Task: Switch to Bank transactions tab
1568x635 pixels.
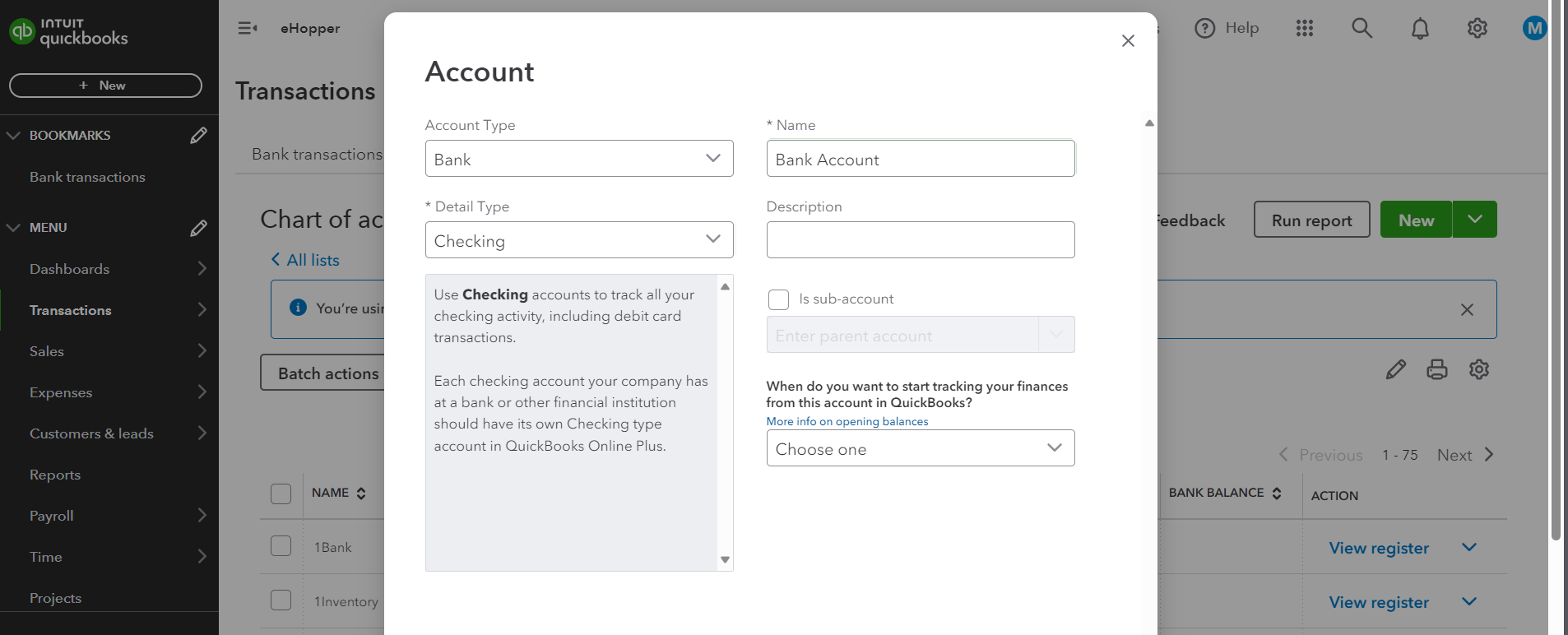Action: 317,154
